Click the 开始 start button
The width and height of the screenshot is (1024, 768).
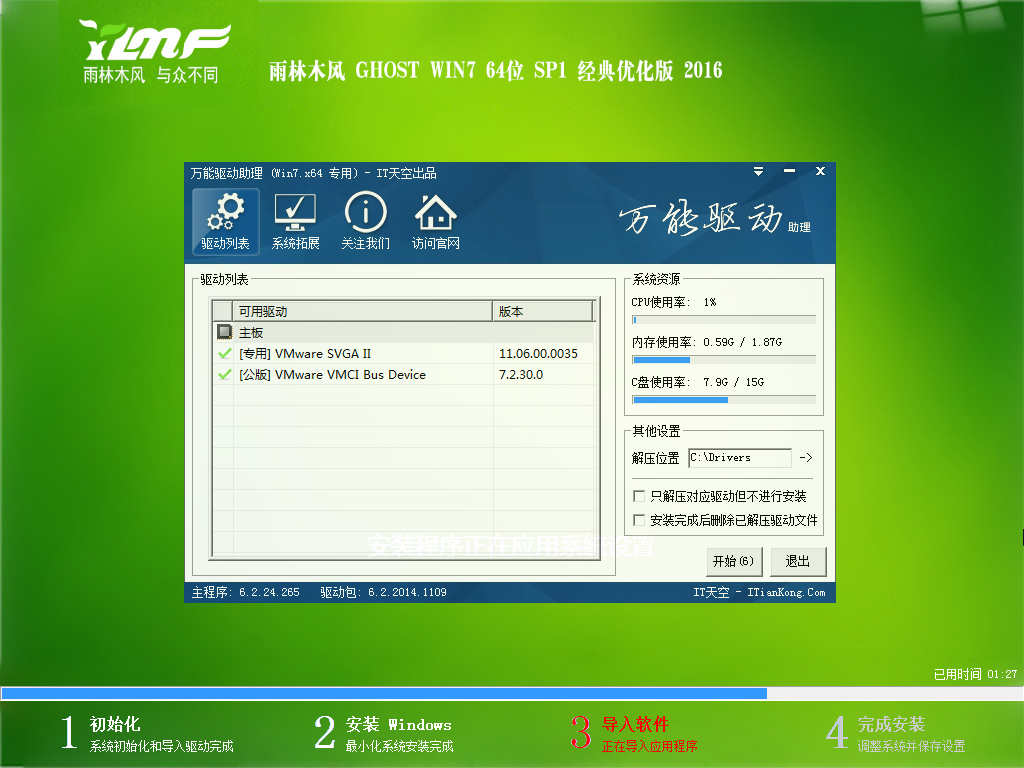pos(733,562)
